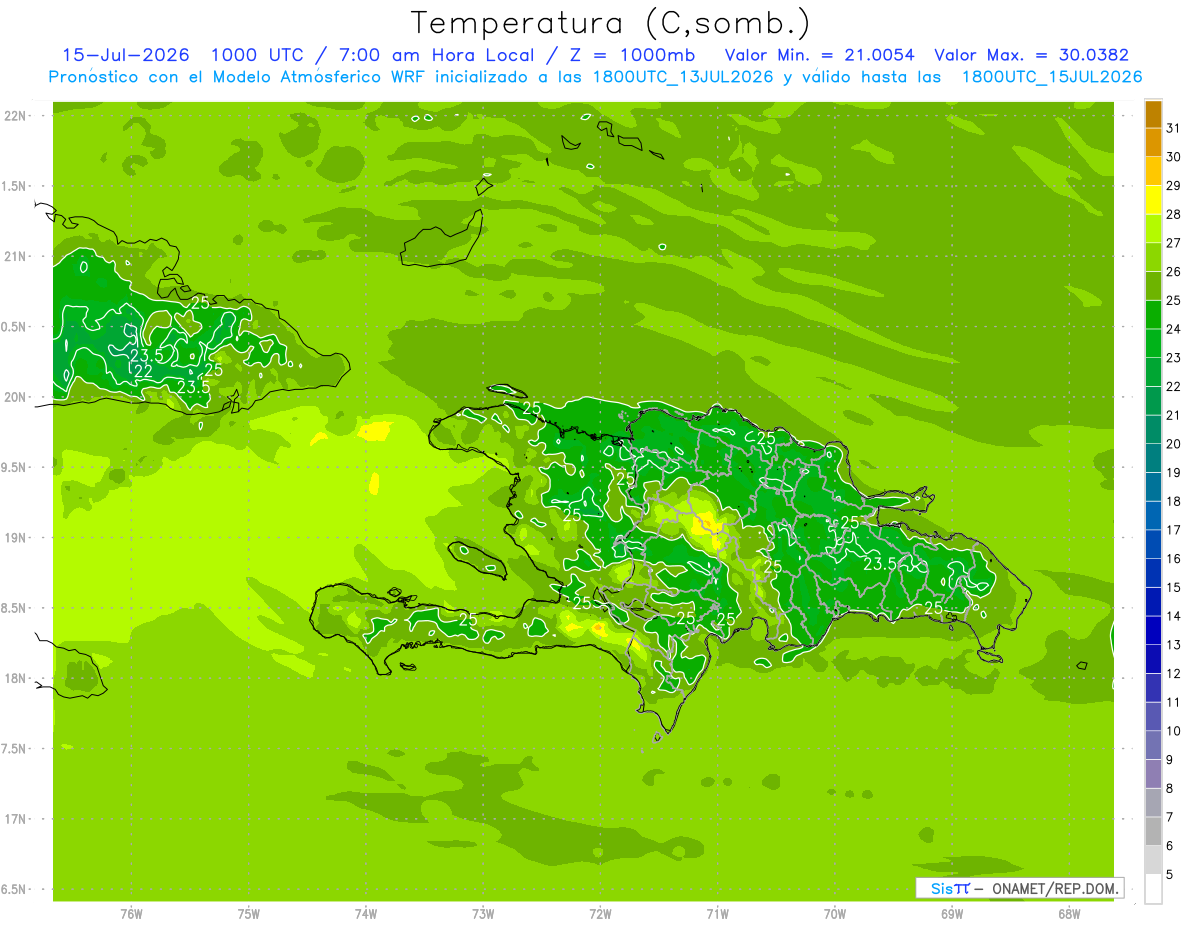Pick the lime legend swatch between 27 and 28
This screenshot has width=1200, height=927.
pyautogui.click(x=1153, y=228)
